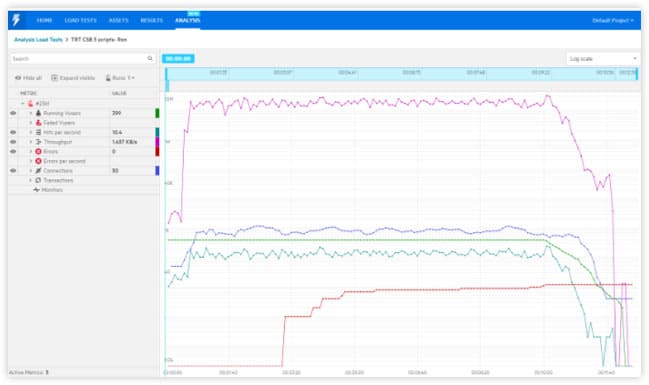Click the Runs person icon
The height and width of the screenshot is (385, 649).
click(108, 78)
